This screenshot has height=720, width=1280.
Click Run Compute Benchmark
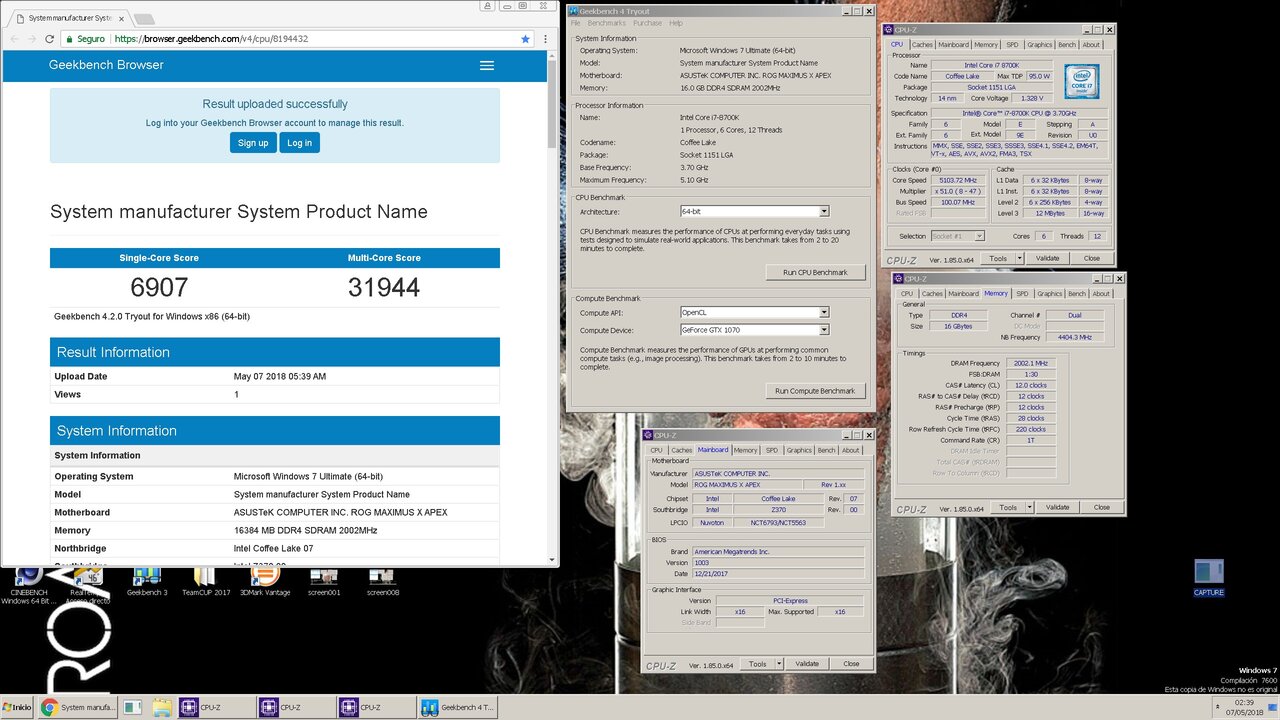816,391
